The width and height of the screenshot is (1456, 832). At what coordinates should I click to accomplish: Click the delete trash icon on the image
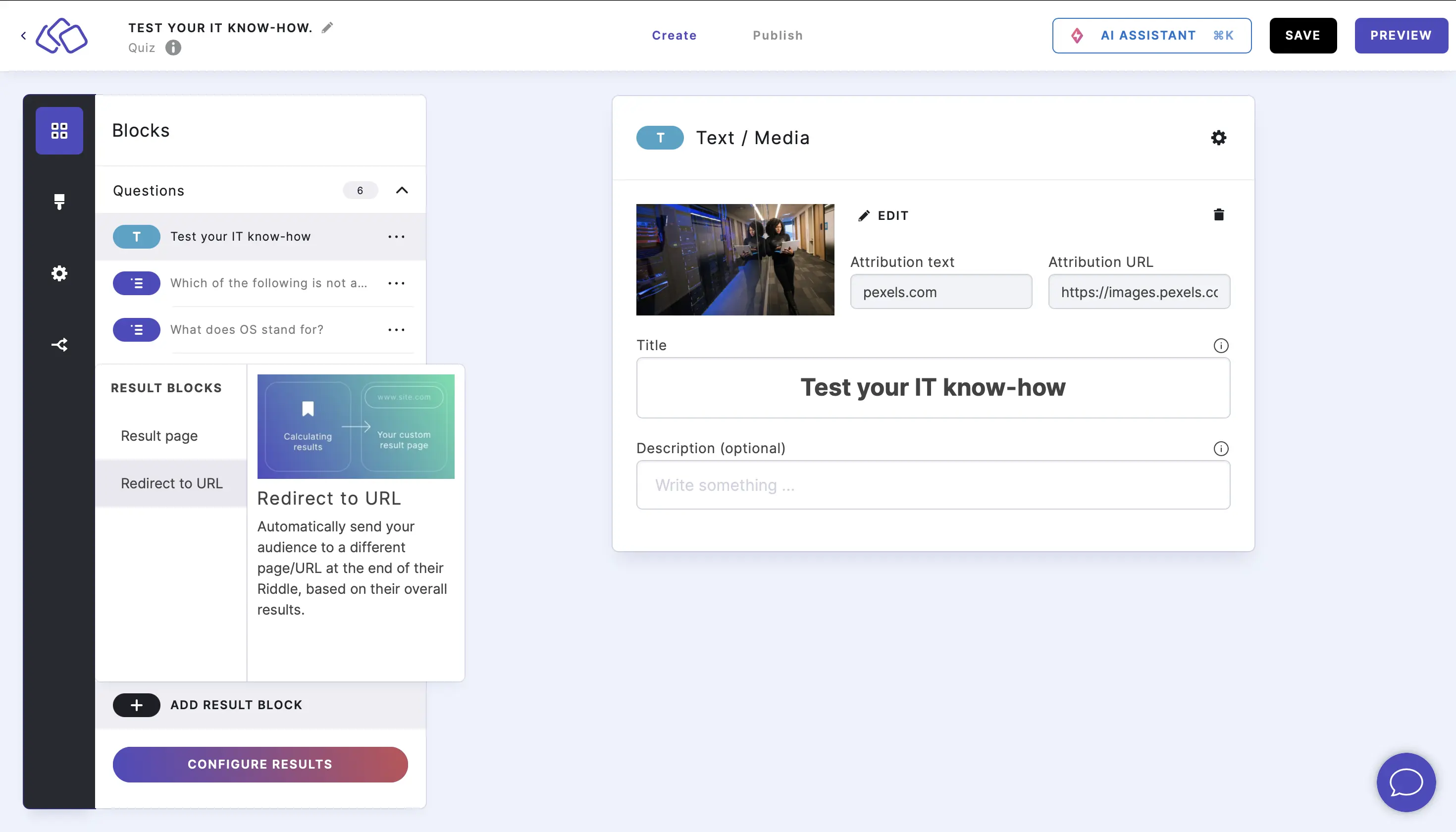[x=1218, y=215]
